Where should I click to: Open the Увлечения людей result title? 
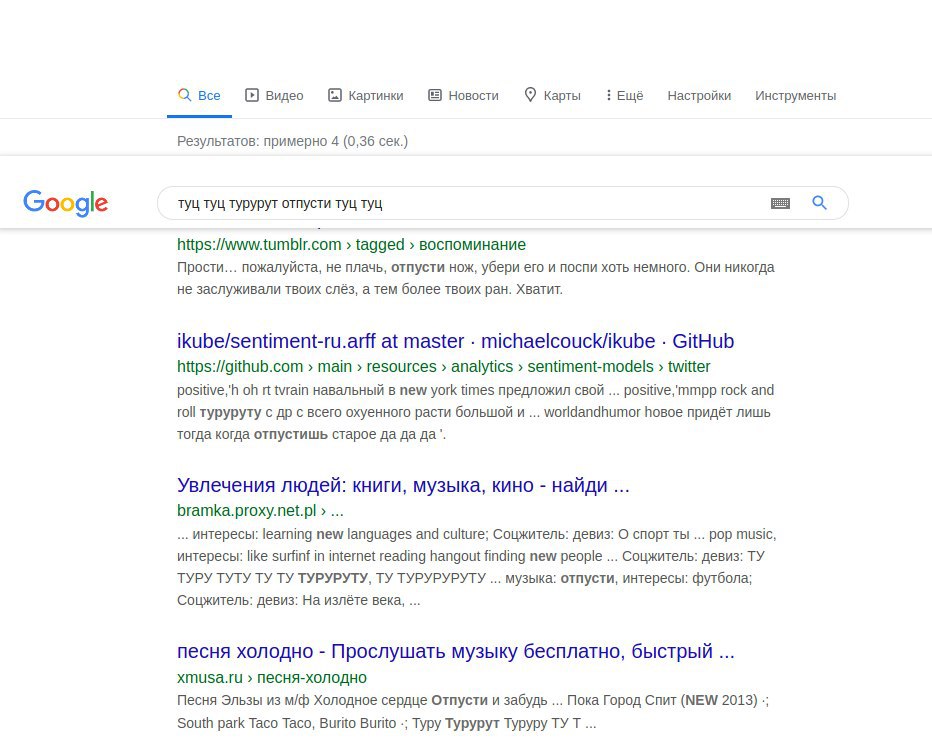pos(403,485)
